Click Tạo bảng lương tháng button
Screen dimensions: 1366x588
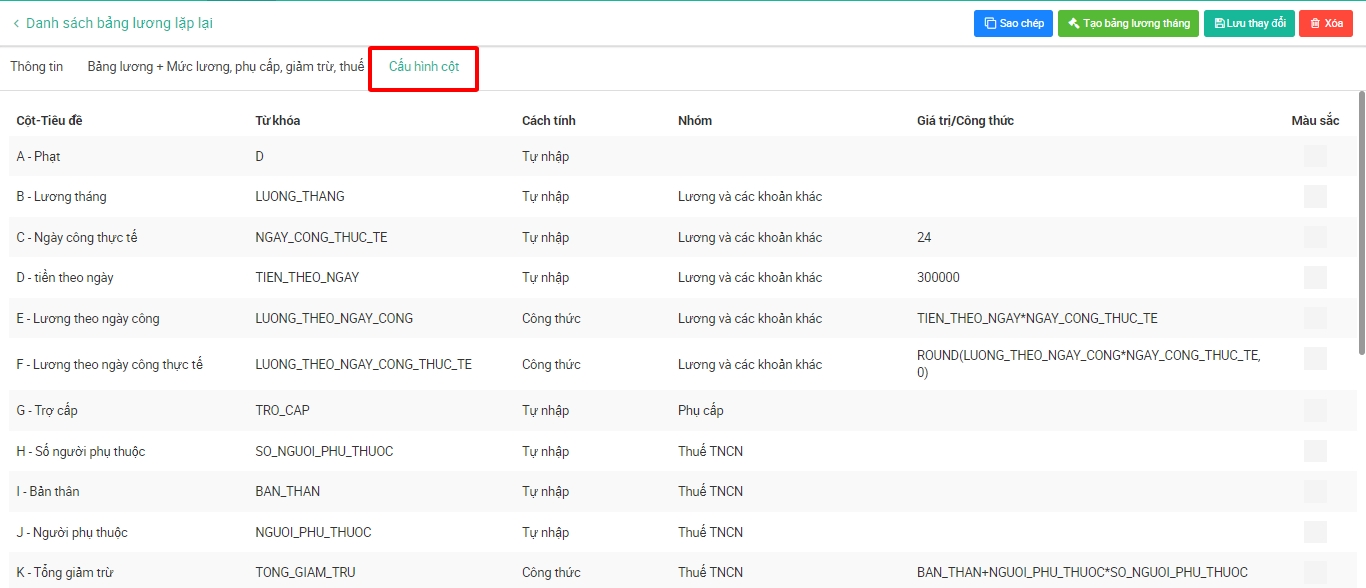[x=1127, y=23]
